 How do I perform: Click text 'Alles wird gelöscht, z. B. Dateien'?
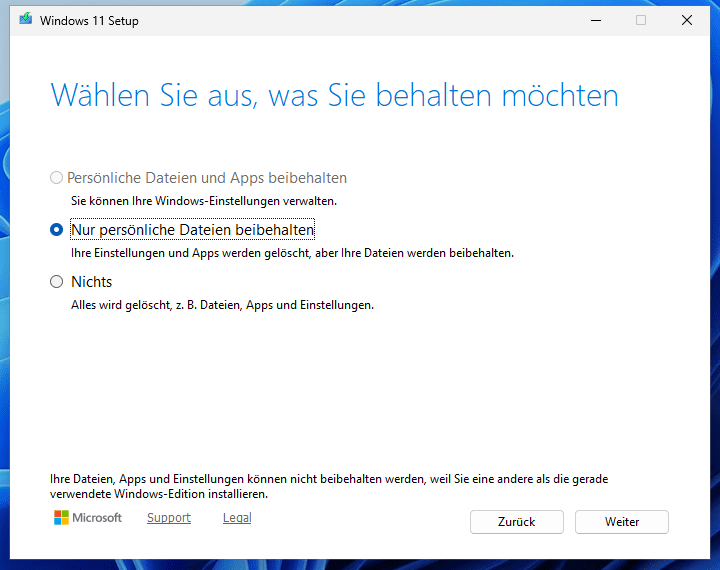coord(156,305)
